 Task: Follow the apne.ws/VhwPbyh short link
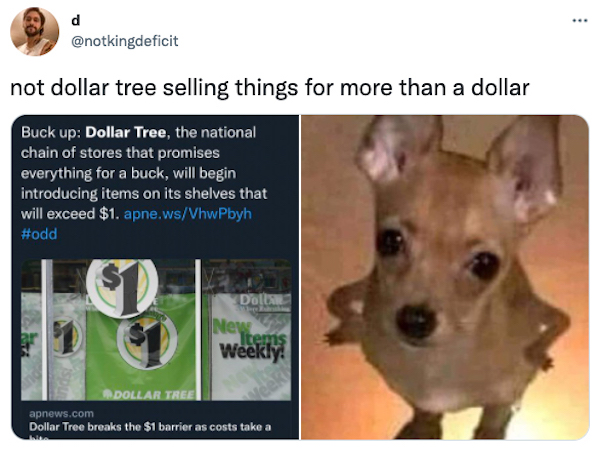click(x=188, y=213)
